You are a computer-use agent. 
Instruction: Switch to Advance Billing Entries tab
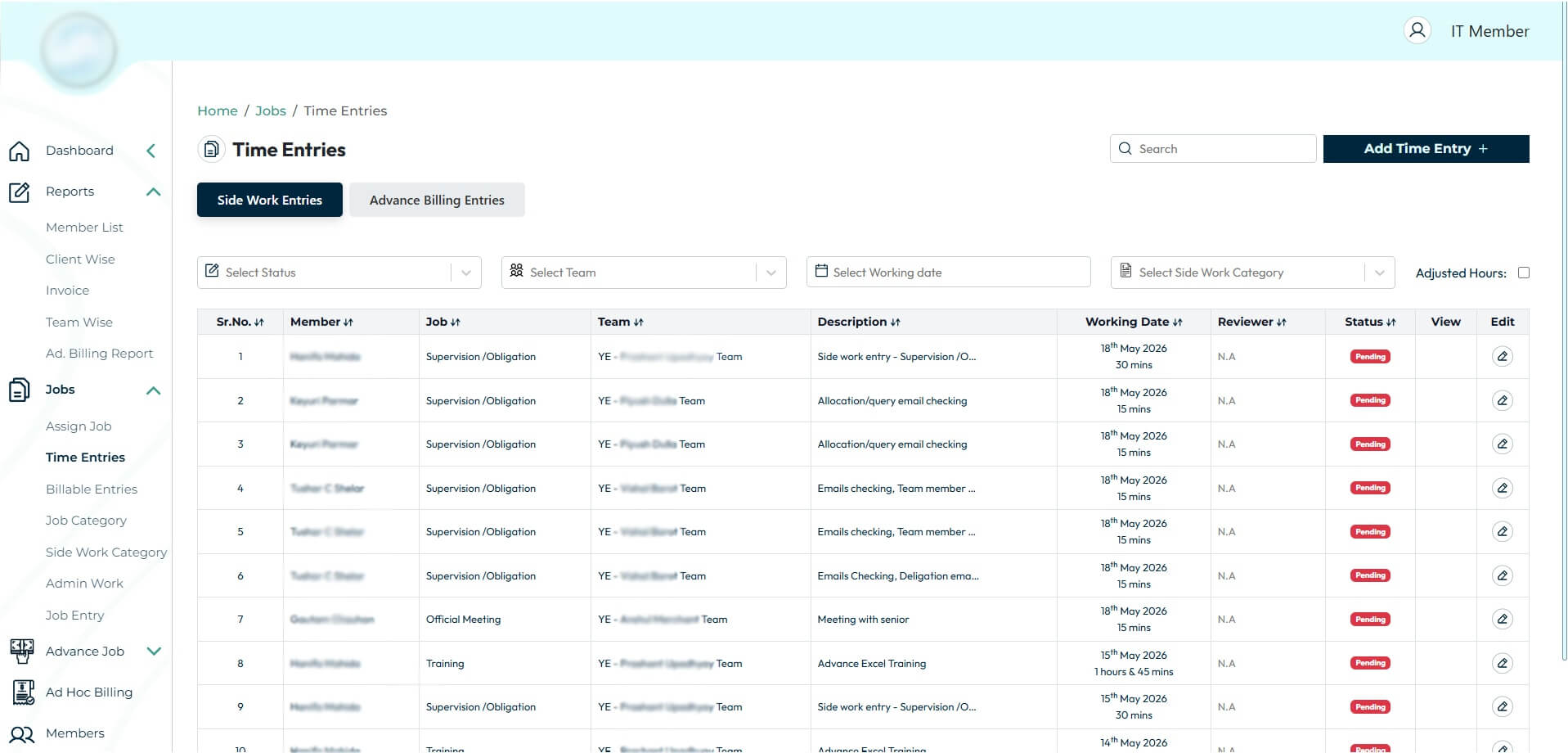click(437, 200)
